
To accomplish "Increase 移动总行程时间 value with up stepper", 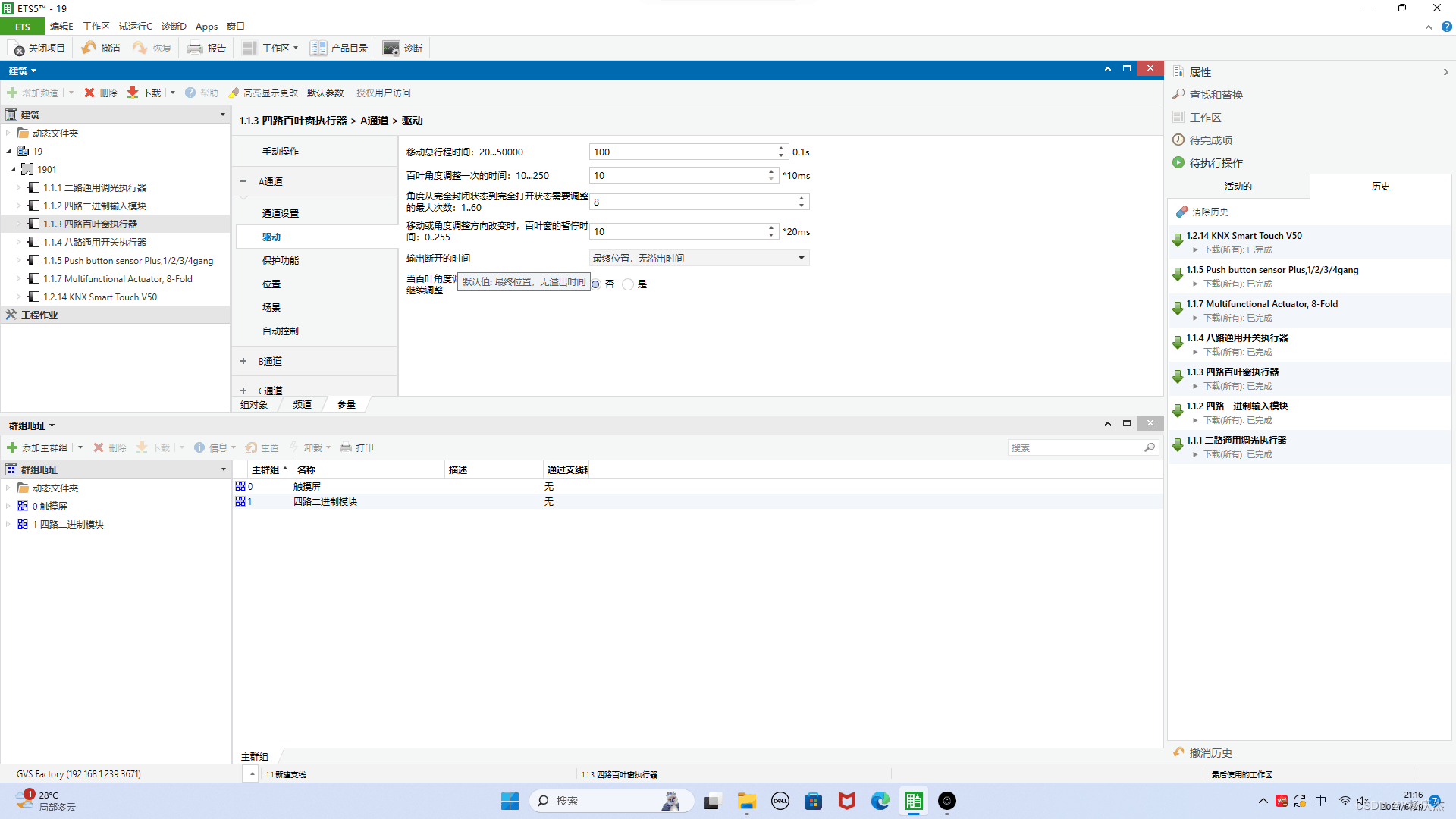I will [x=781, y=149].
